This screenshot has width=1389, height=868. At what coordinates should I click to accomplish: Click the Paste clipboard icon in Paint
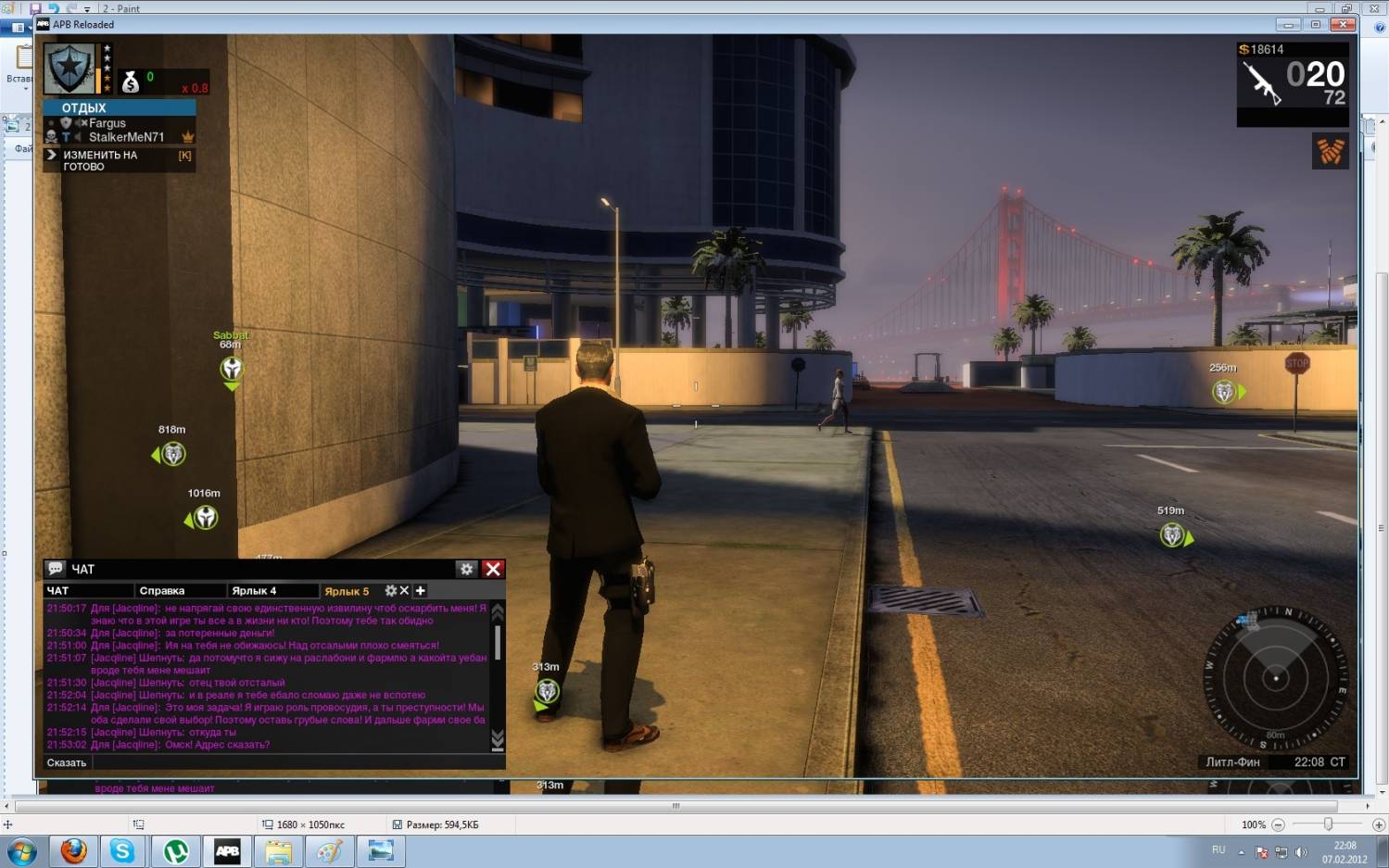coord(24,57)
